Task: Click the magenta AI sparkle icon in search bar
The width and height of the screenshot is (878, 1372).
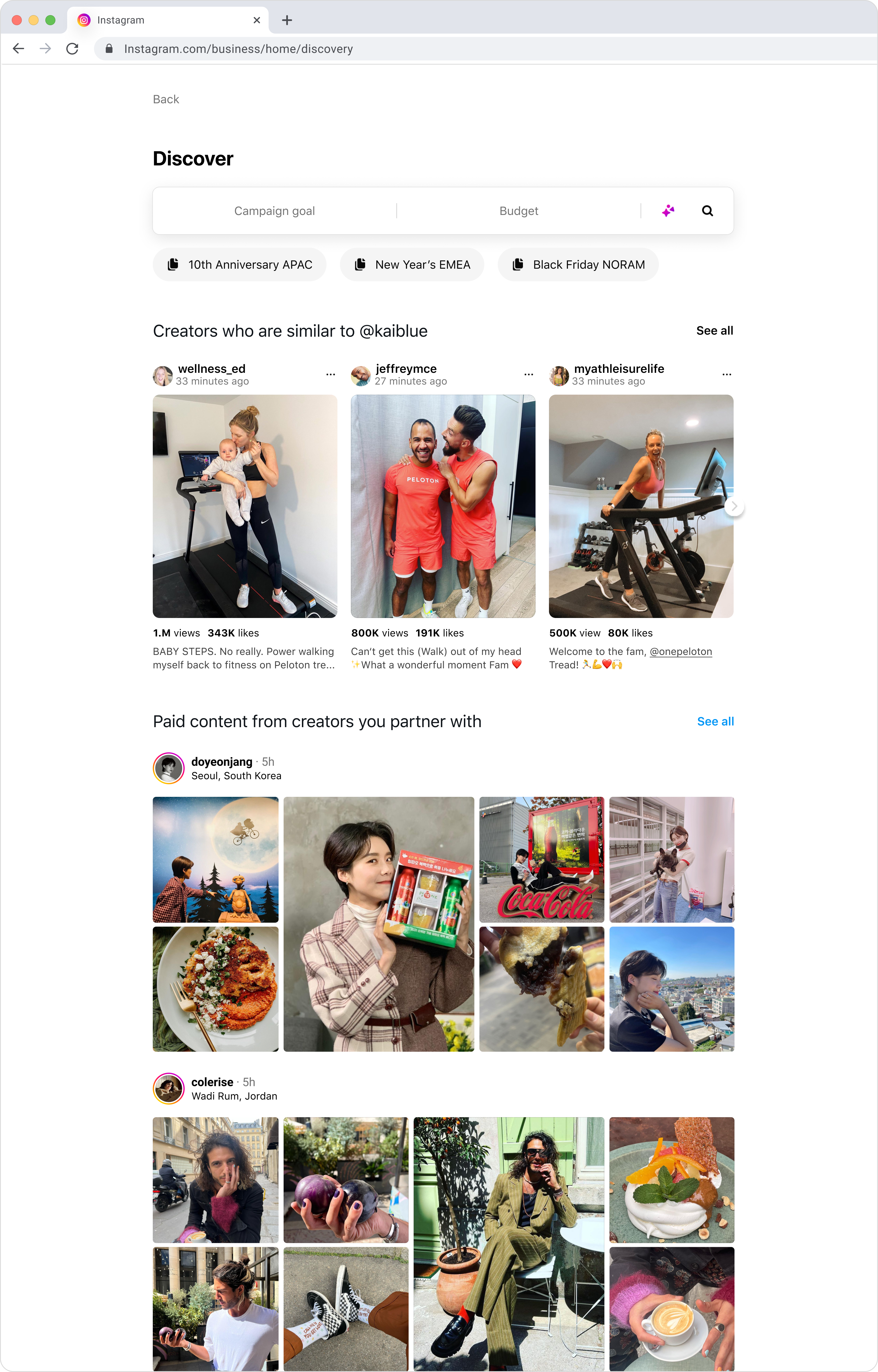Action: [x=668, y=211]
